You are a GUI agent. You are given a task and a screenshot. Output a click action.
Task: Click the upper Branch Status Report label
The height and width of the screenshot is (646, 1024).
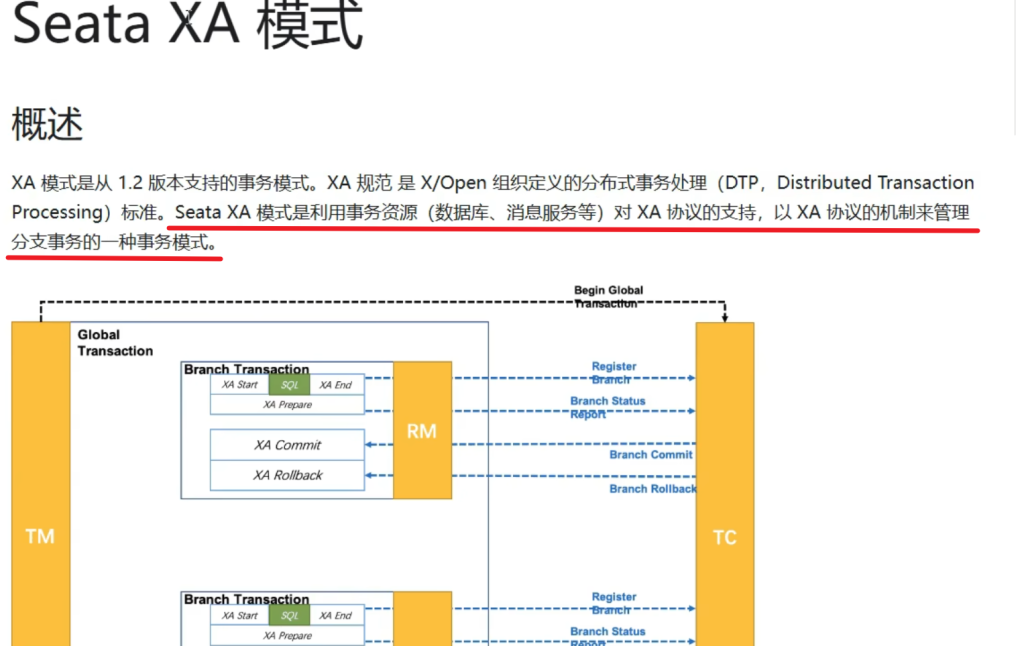coord(607,407)
